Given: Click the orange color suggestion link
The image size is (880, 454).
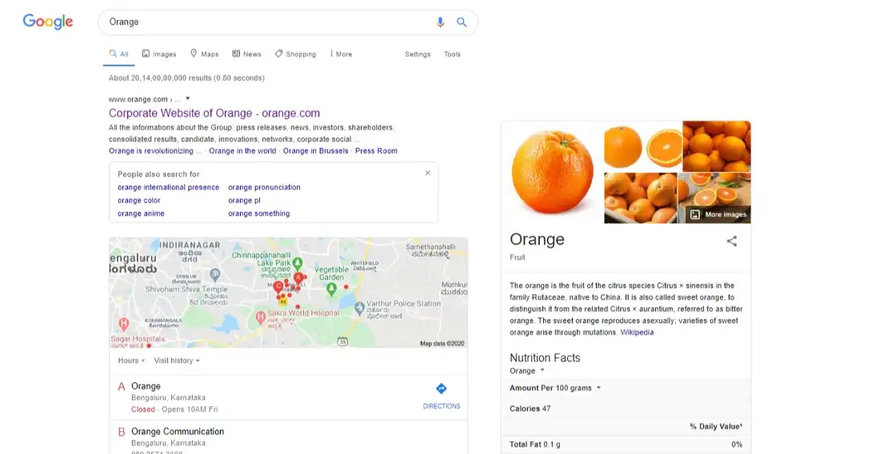Looking at the screenshot, I should coord(139,200).
